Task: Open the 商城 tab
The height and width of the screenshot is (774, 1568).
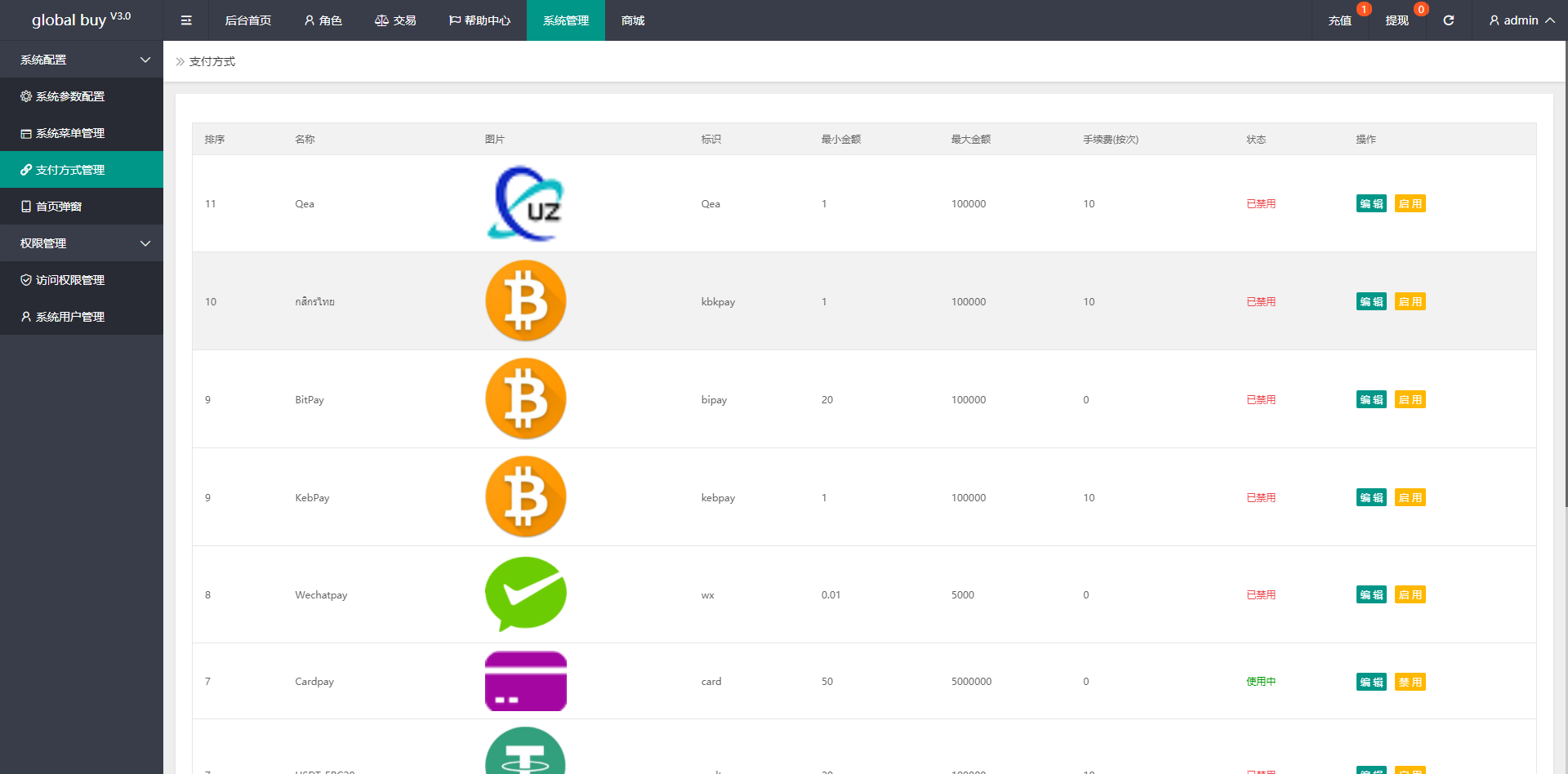Action: [633, 20]
